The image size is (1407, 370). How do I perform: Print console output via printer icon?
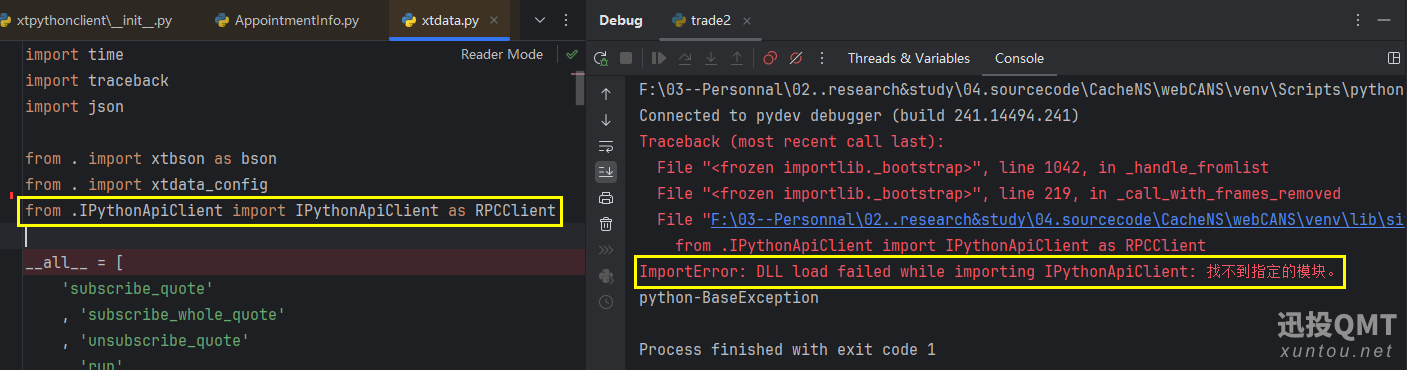[x=606, y=198]
